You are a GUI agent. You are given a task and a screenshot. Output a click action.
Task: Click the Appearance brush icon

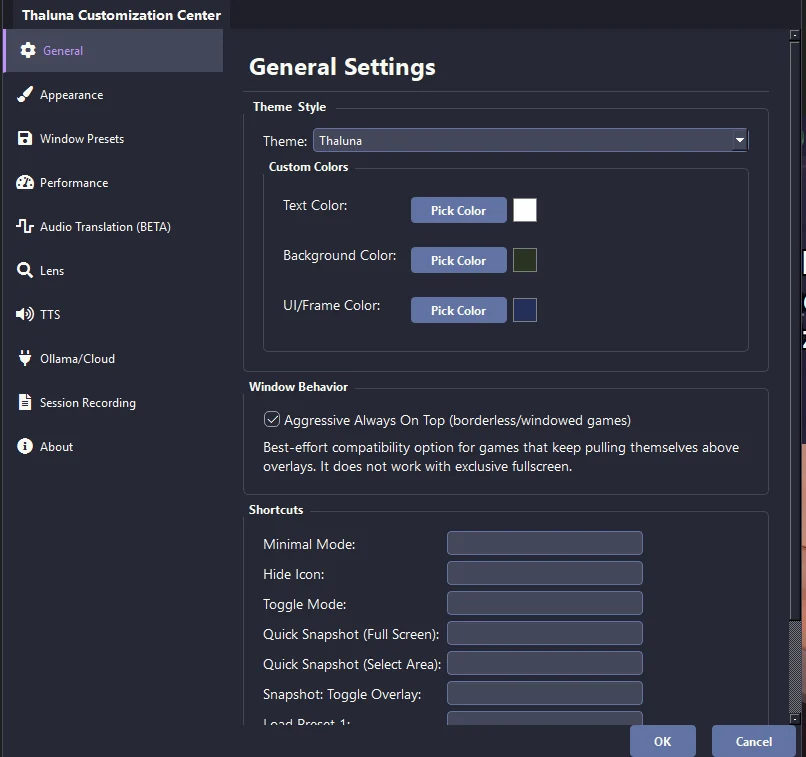pyautogui.click(x=25, y=95)
